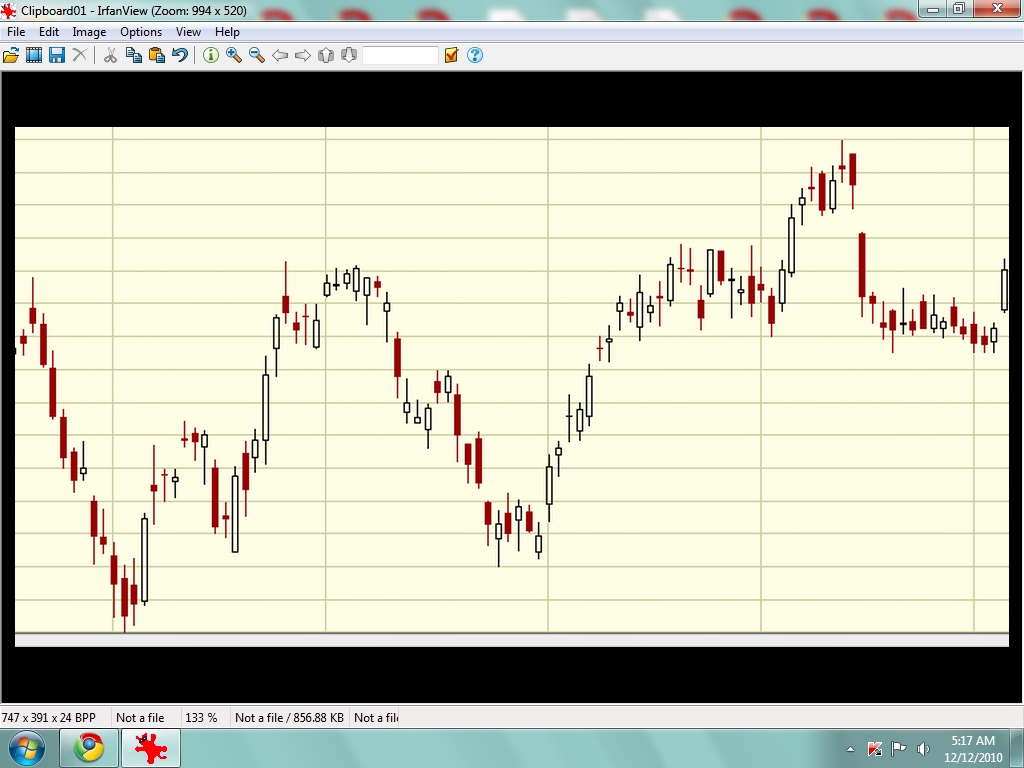Screen dimensions: 1024x768
Task: Click the Previous image left arrow
Action: 280,56
